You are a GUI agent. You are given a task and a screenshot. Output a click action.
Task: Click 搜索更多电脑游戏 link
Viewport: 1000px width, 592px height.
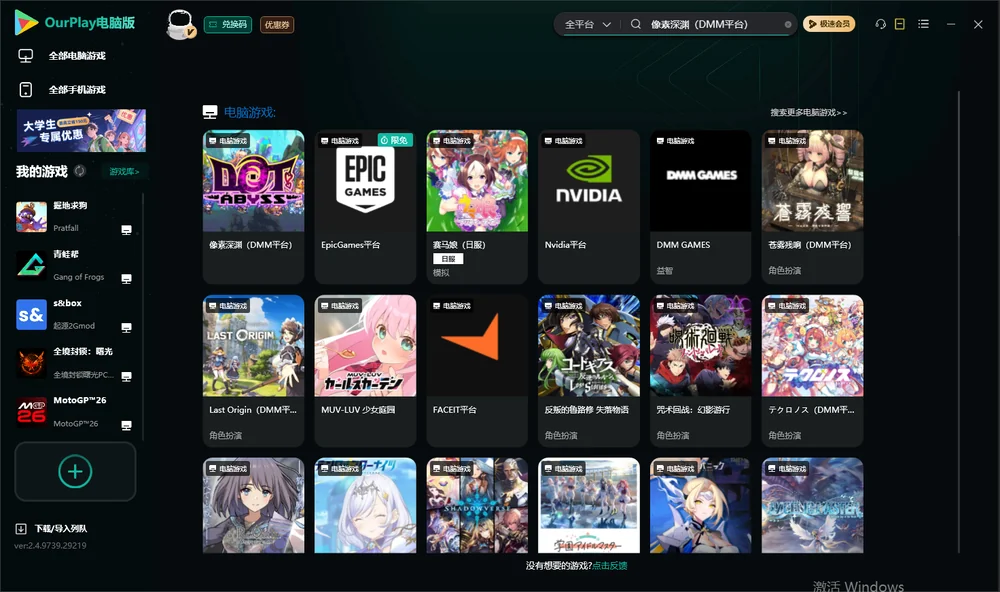pyautogui.click(x=808, y=113)
